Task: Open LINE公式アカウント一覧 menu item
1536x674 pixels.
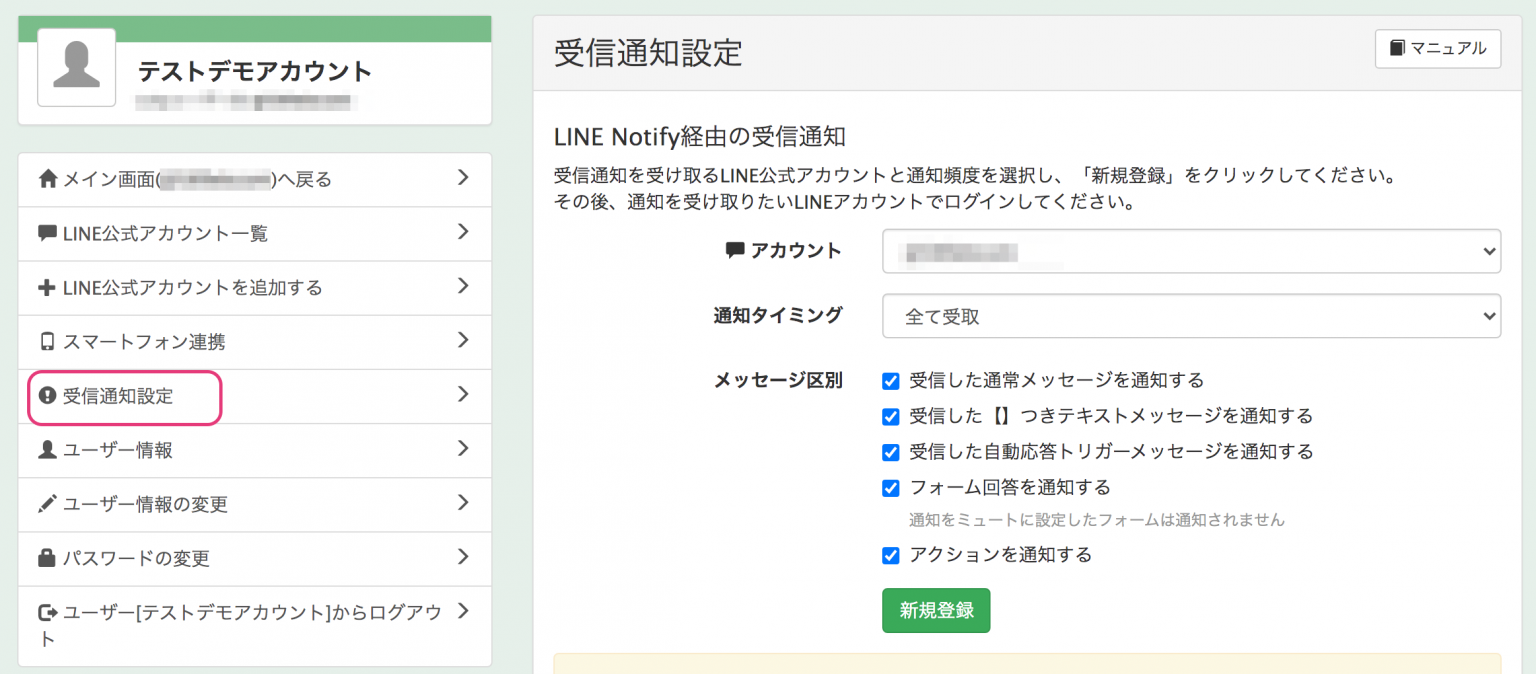Action: (255, 234)
